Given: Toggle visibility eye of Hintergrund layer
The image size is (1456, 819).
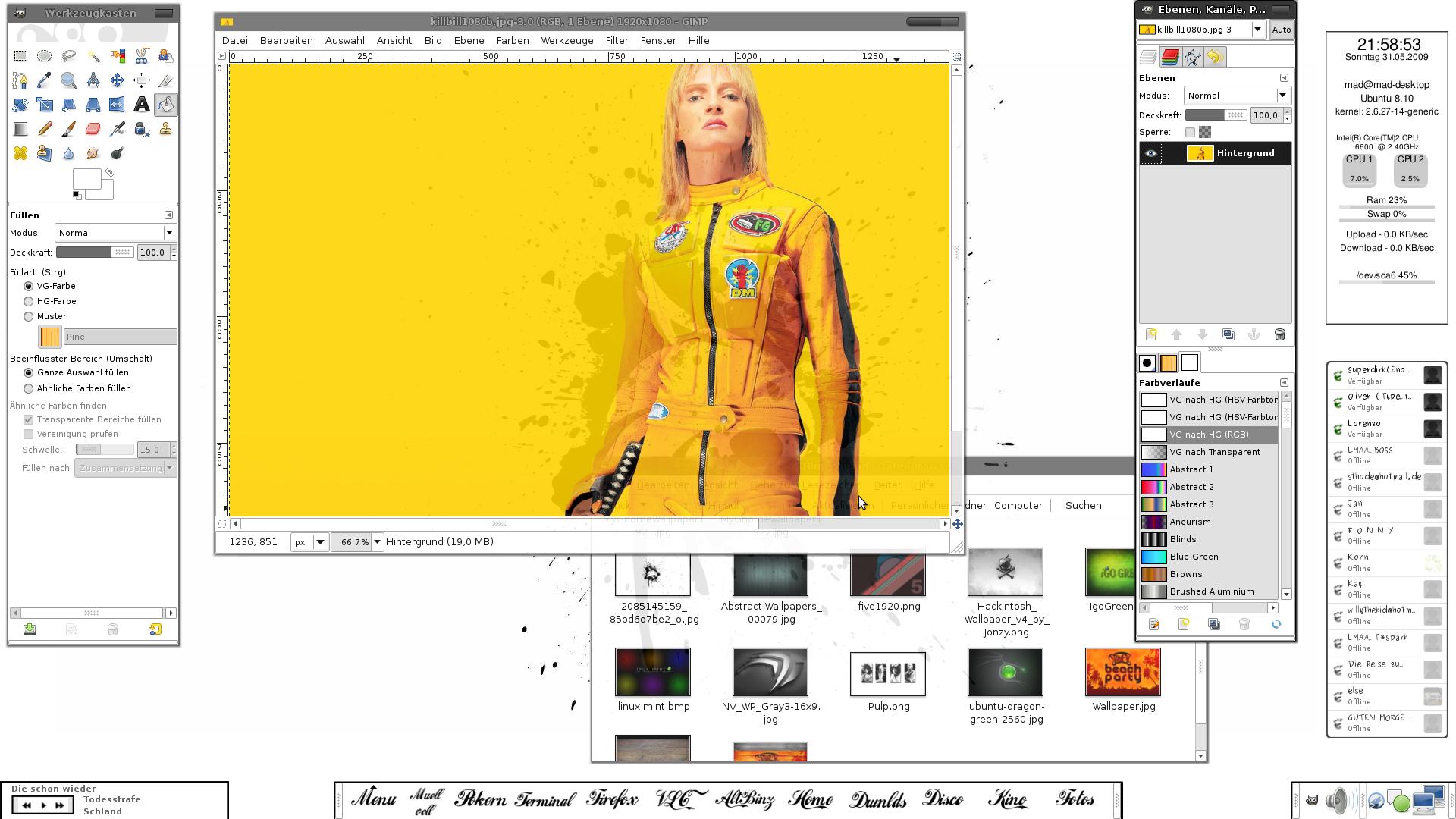Looking at the screenshot, I should point(1150,153).
